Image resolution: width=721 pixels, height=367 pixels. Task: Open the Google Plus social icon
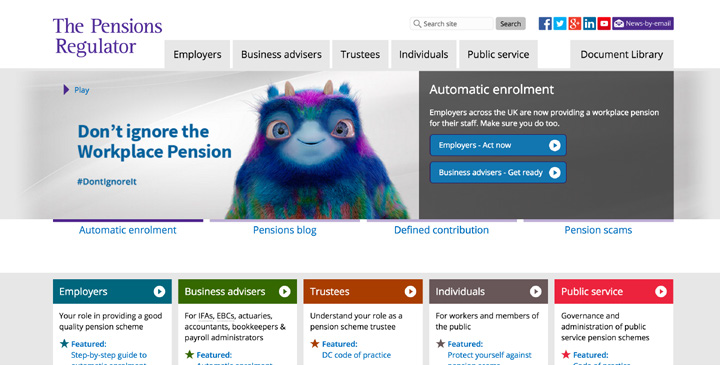574,23
